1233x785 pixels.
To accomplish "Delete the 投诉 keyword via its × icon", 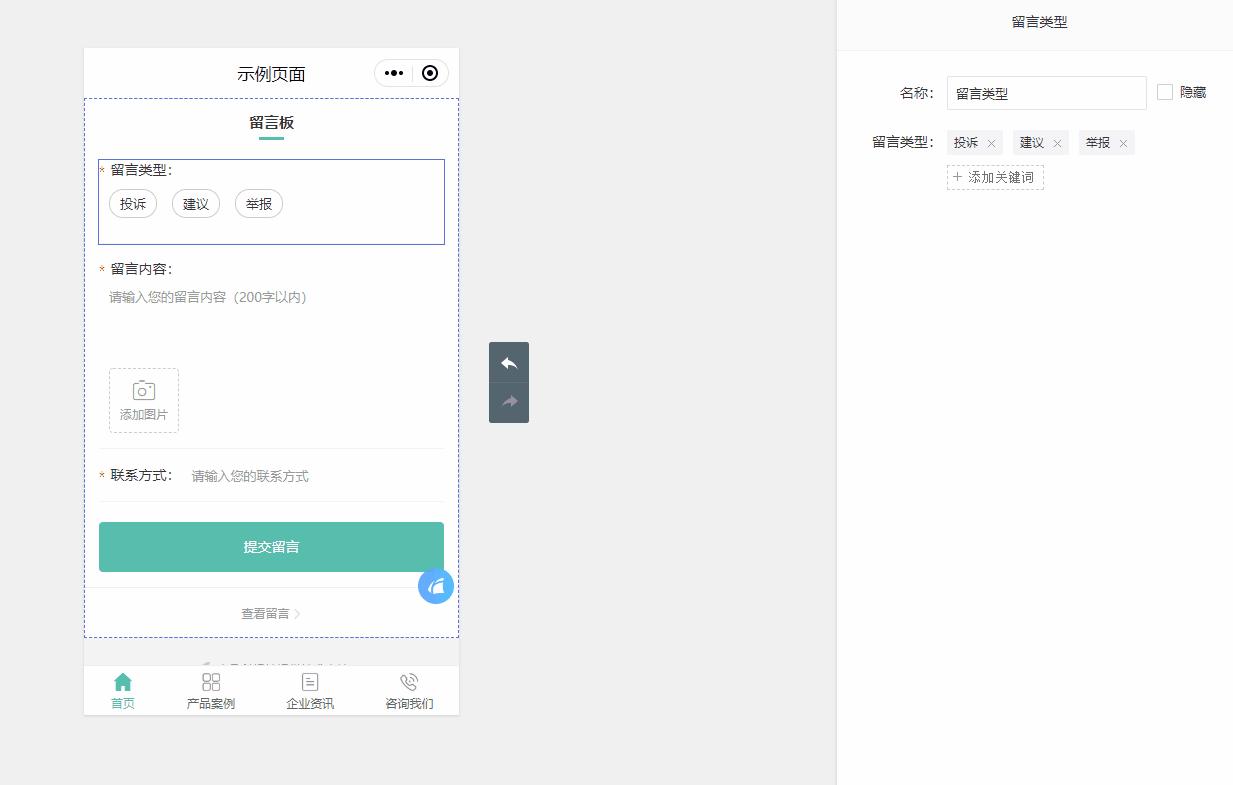I will [991, 142].
